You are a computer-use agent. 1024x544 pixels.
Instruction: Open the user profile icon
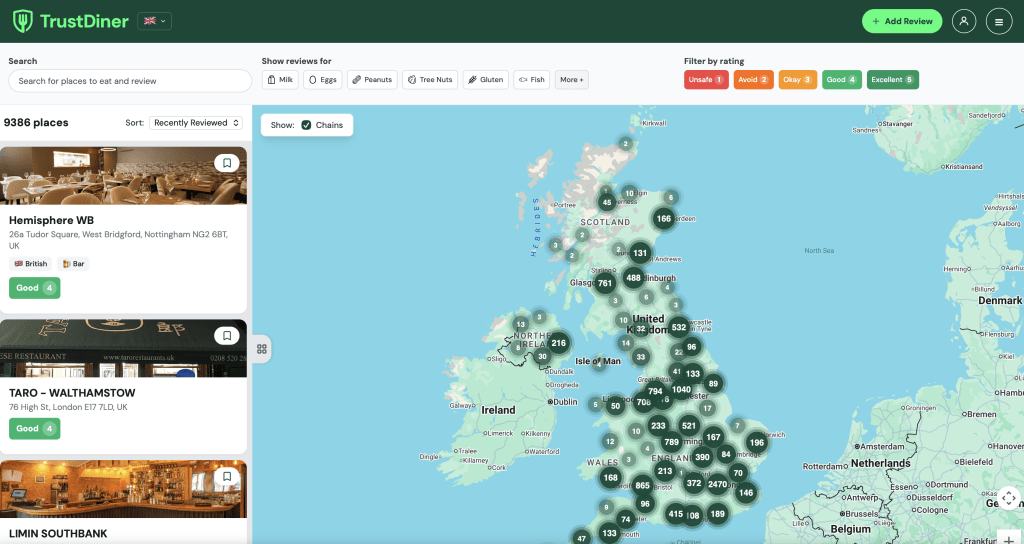[x=963, y=22]
